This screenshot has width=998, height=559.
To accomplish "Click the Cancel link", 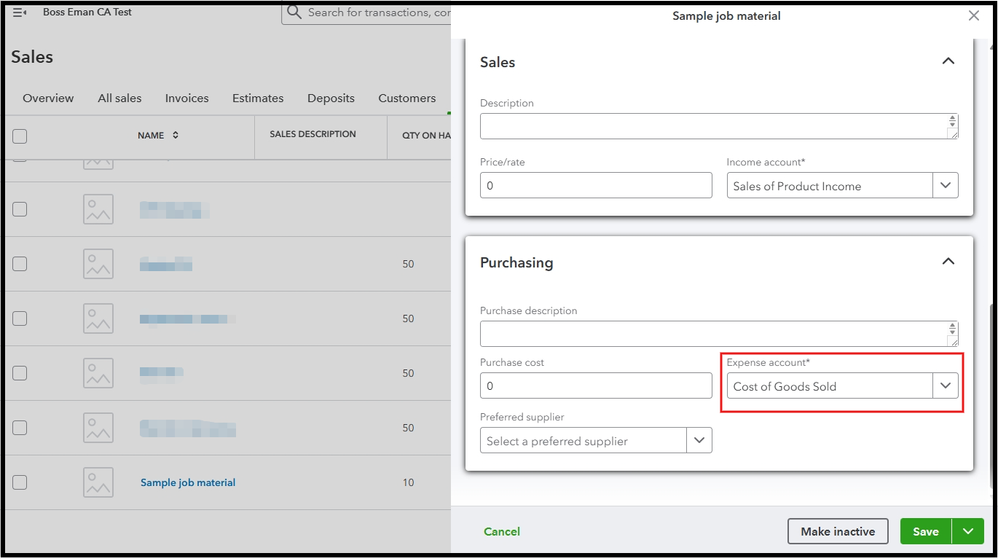I will point(502,532).
